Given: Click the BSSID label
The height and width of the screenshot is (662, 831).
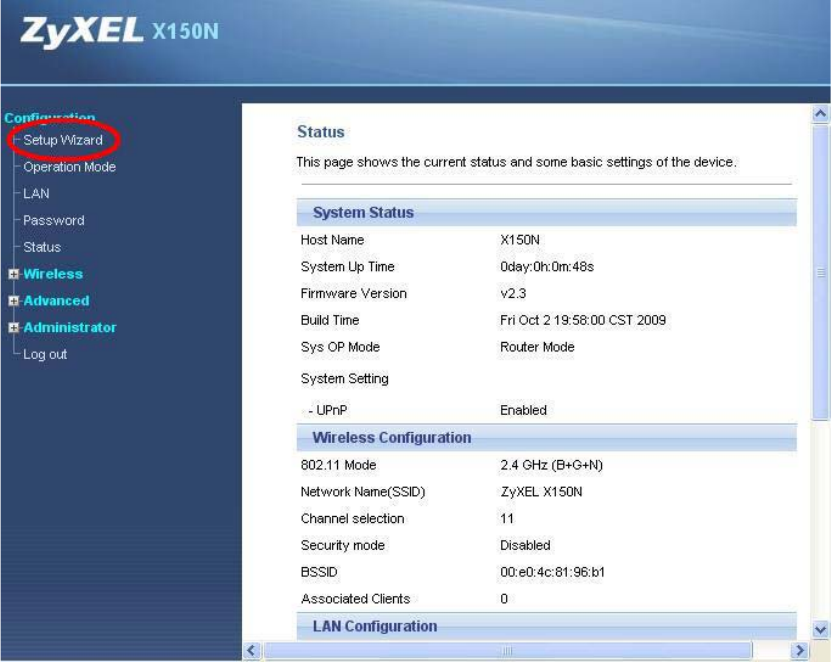Looking at the screenshot, I should (319, 572).
